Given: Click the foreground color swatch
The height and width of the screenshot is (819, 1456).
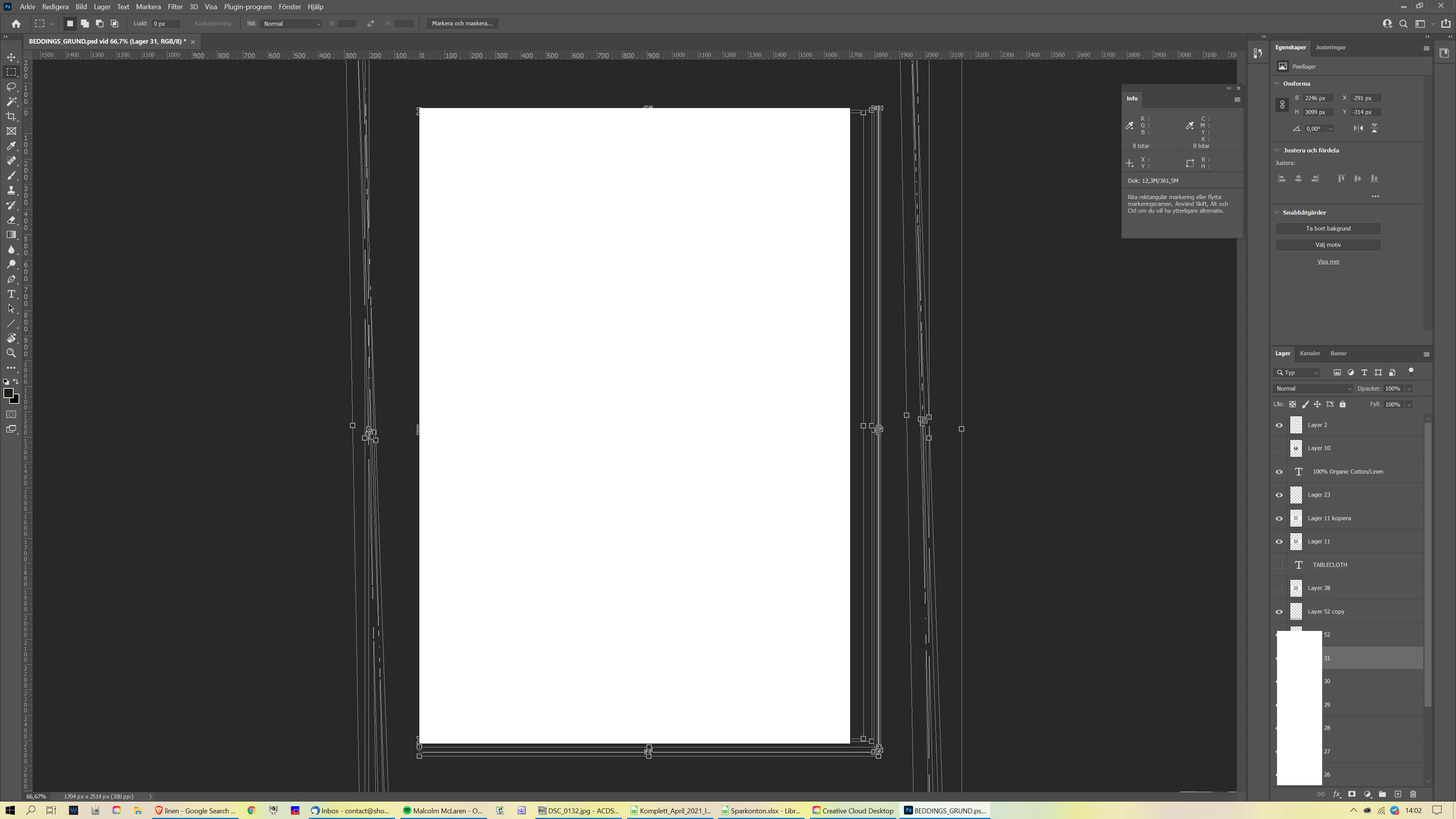Looking at the screenshot, I should 8,393.
